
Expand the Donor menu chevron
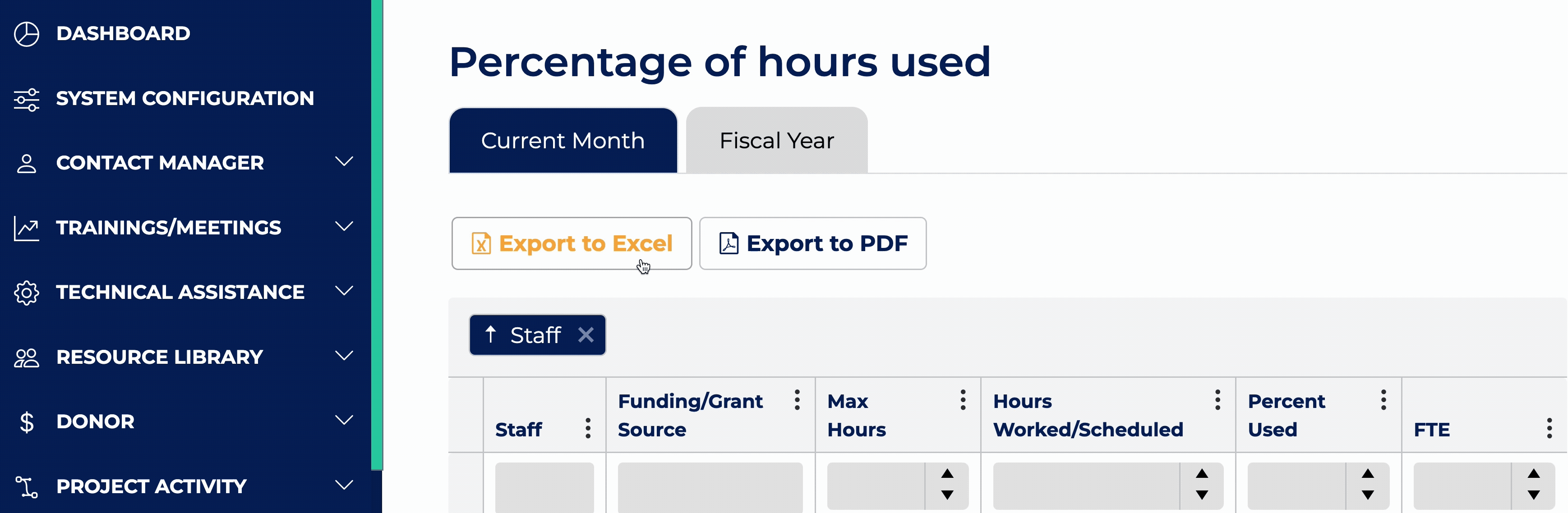(344, 420)
